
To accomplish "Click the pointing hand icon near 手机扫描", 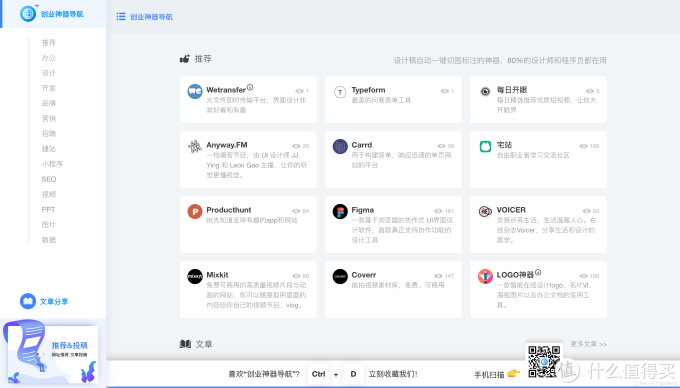I will (x=513, y=373).
